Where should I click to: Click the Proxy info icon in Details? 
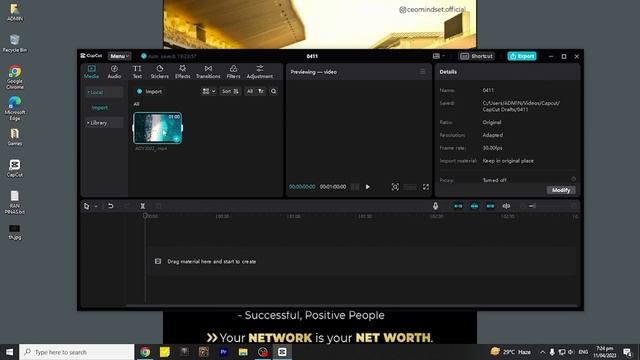[573, 179]
